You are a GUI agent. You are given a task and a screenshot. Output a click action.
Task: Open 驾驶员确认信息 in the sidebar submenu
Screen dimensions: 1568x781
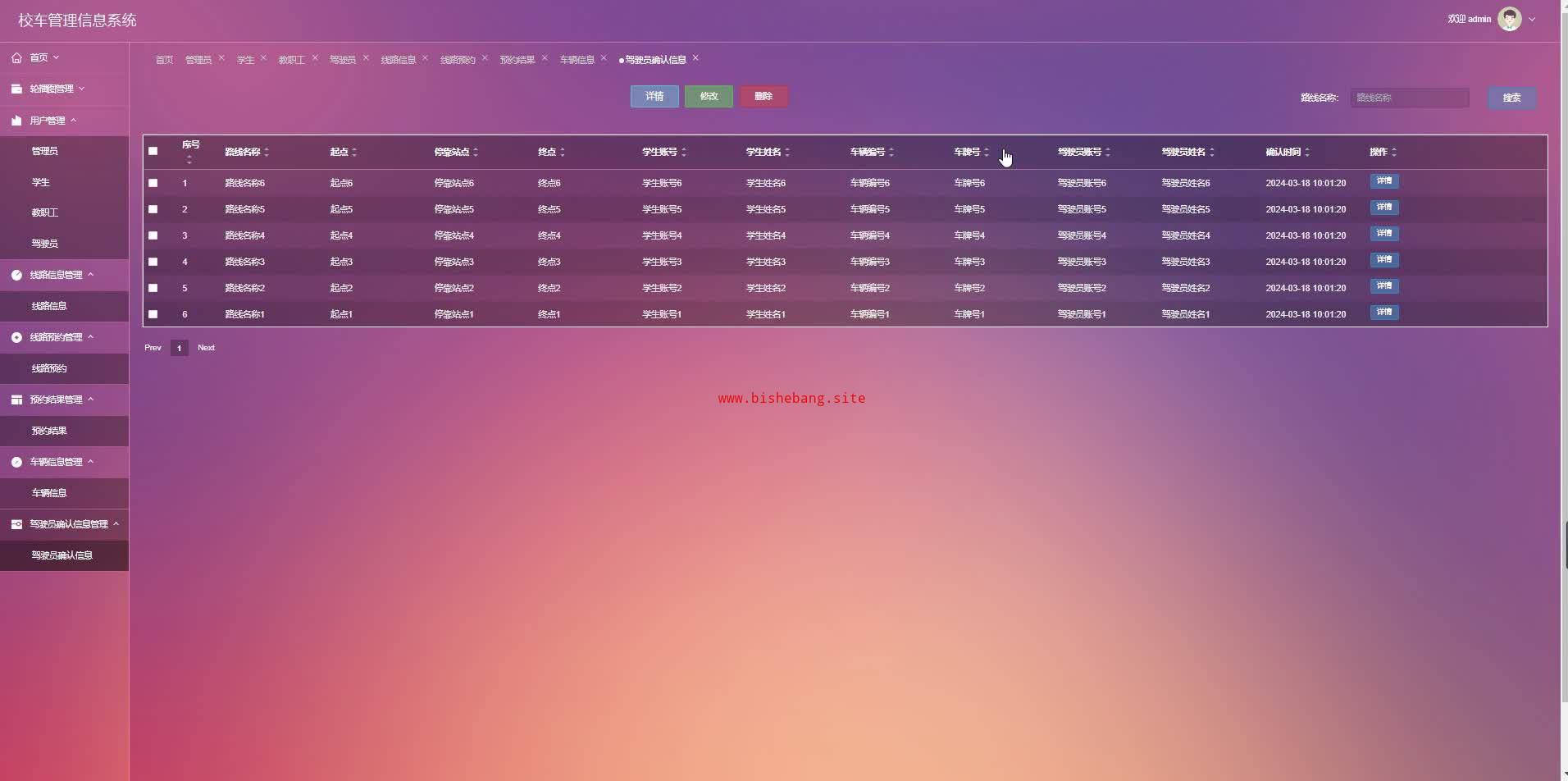pos(62,555)
